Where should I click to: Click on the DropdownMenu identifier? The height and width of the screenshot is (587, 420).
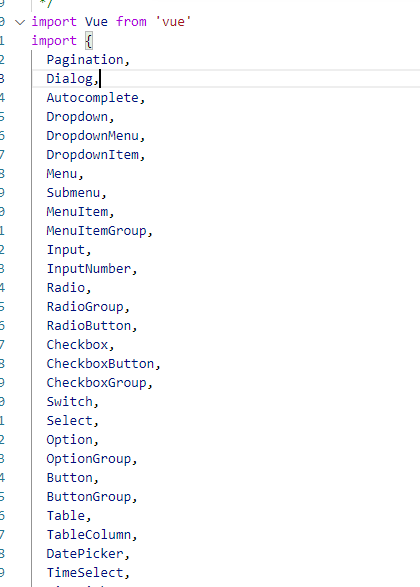92,136
